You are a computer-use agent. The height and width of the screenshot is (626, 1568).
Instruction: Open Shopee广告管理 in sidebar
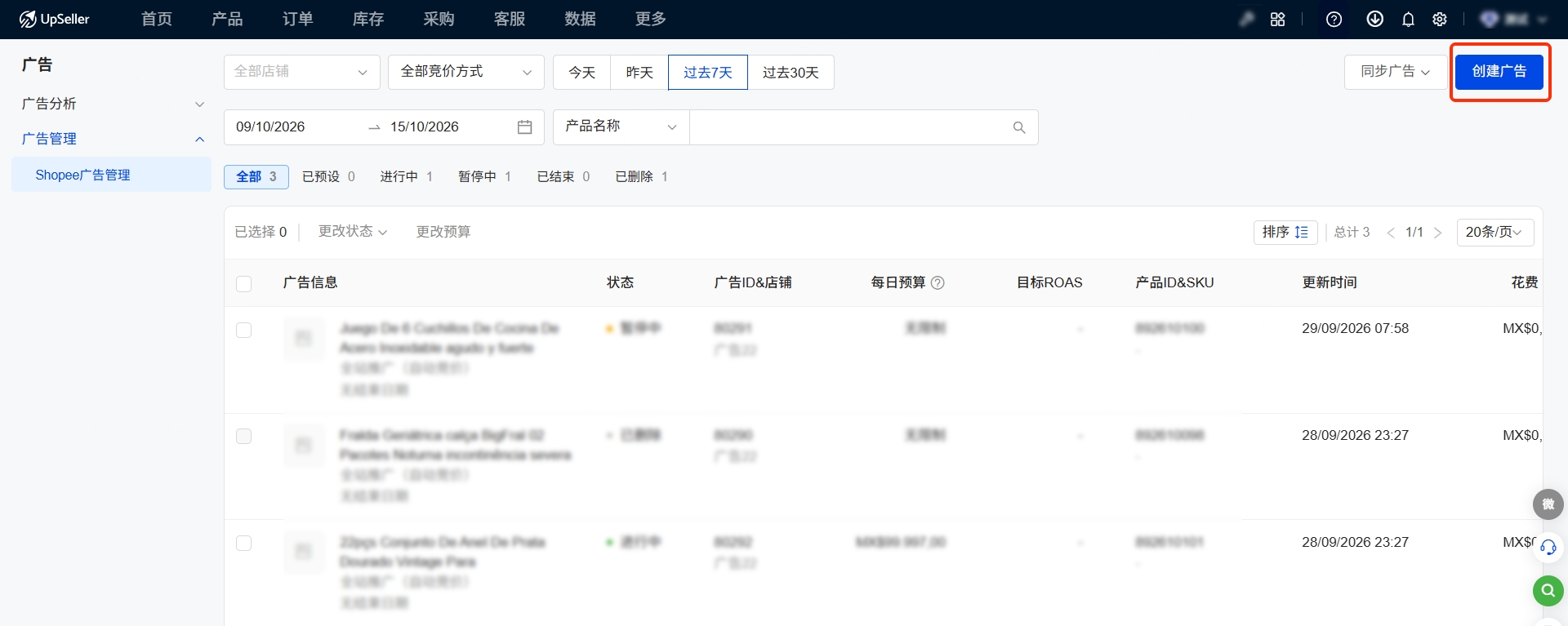112,175
